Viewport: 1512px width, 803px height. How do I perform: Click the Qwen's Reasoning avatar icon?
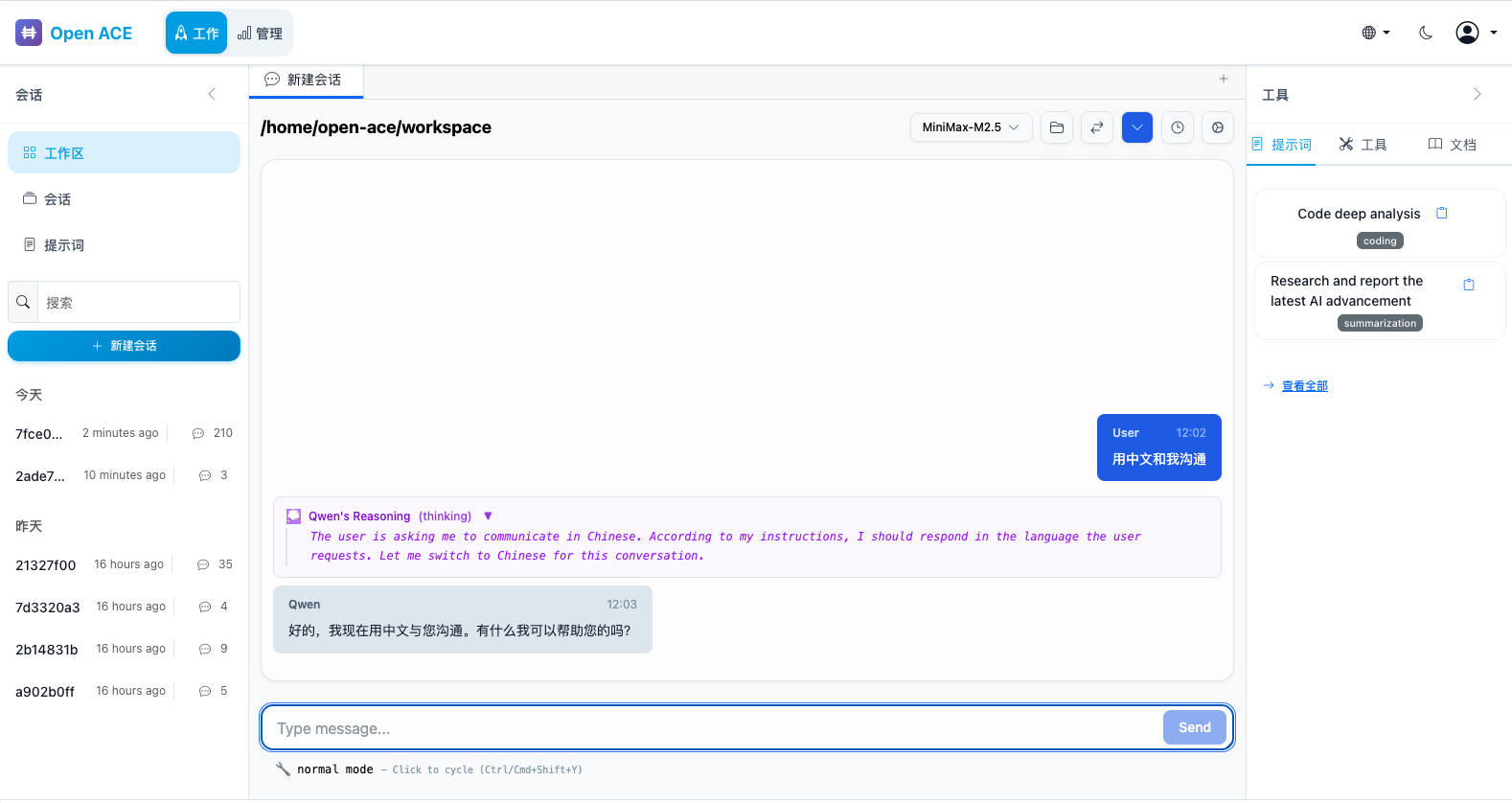click(x=294, y=516)
